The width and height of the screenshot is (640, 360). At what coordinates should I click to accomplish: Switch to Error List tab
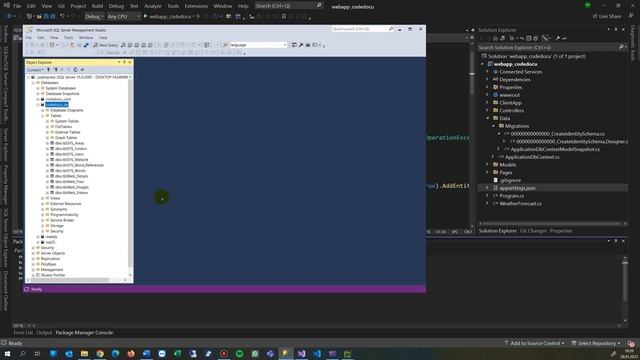click(23, 333)
